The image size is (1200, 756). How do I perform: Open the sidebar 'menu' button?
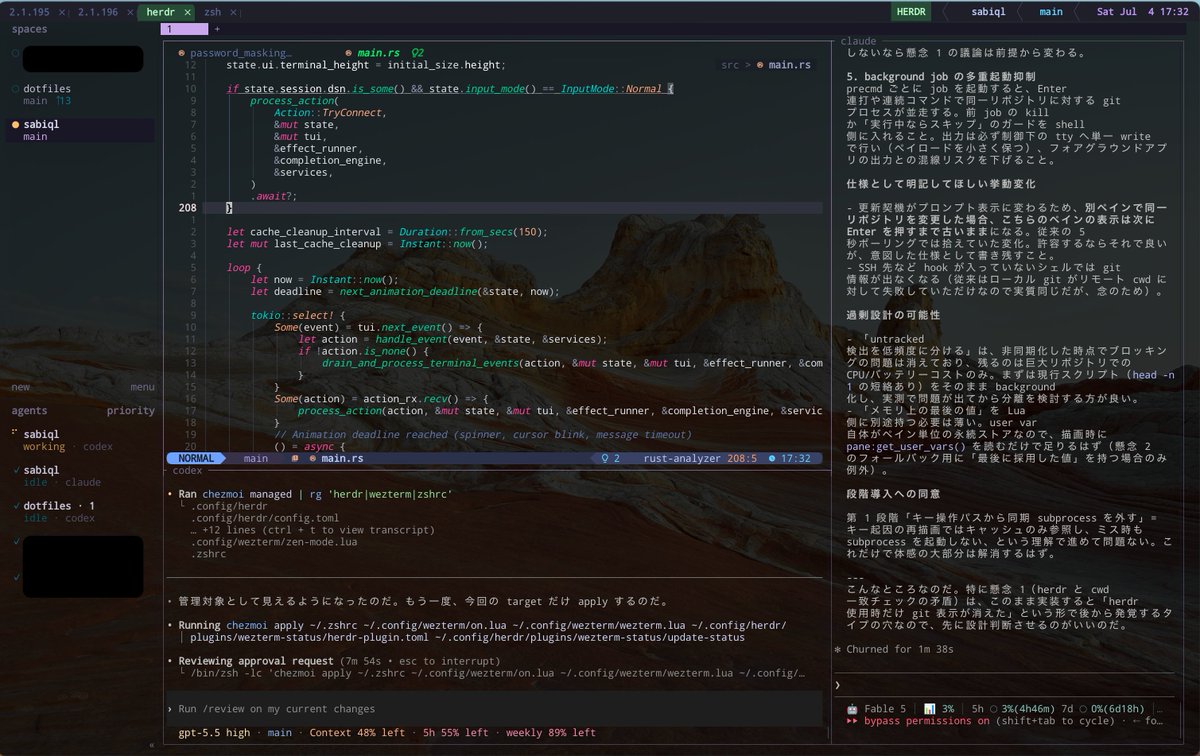[142, 387]
